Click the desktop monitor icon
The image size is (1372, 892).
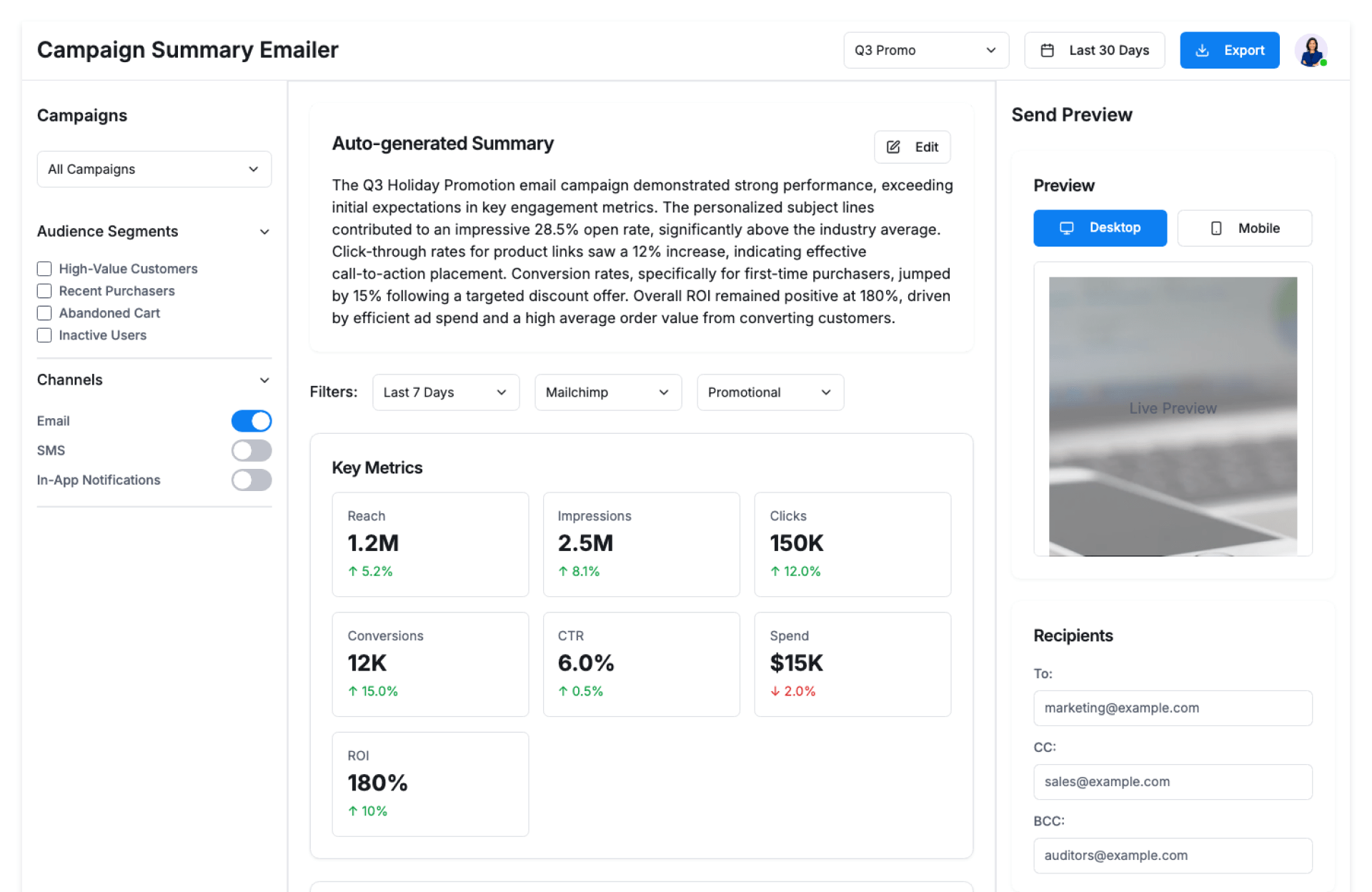click(1067, 228)
